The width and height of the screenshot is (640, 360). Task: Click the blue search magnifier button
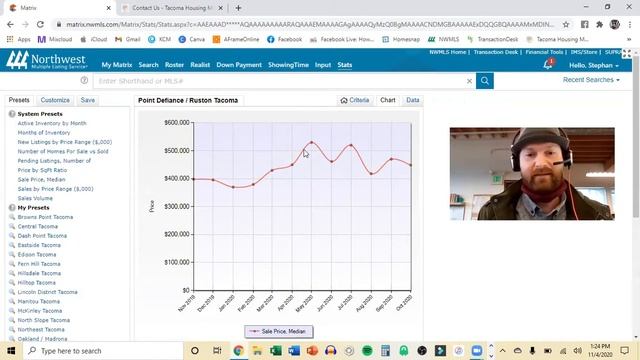[484, 81]
